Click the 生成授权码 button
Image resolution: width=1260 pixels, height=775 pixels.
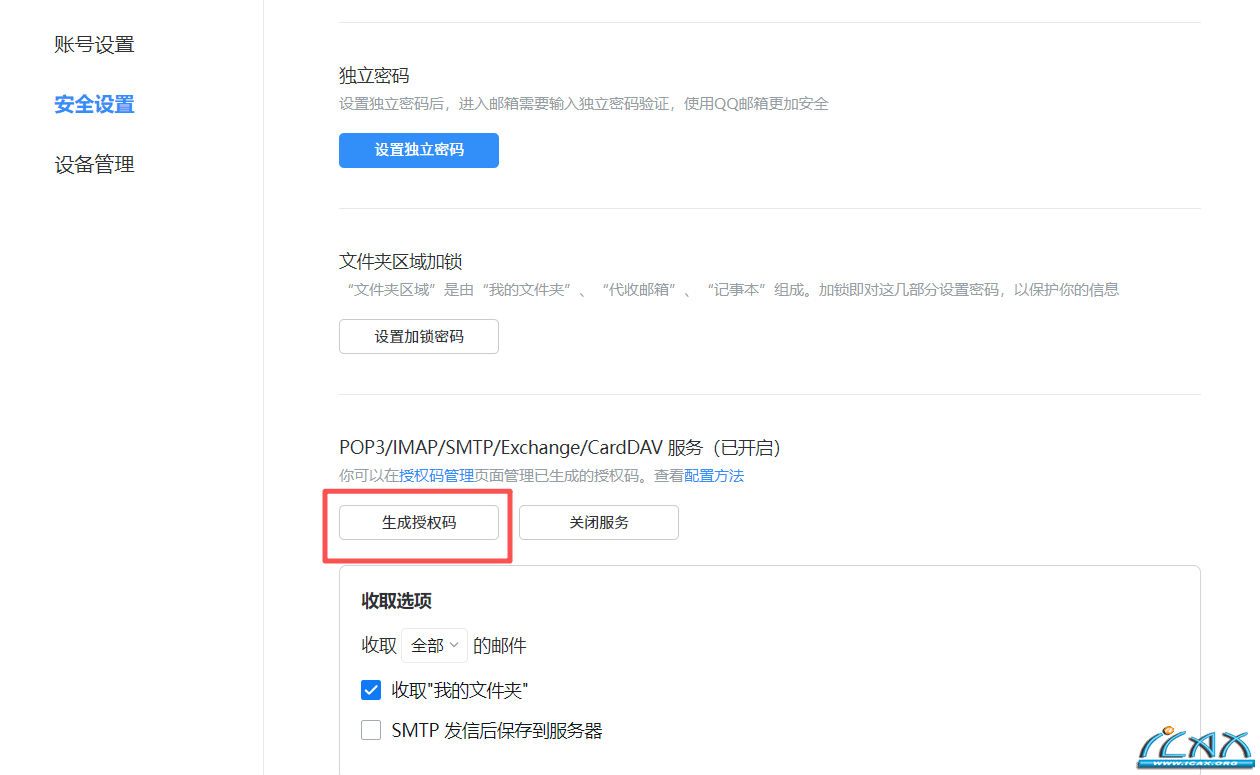pyautogui.click(x=419, y=522)
